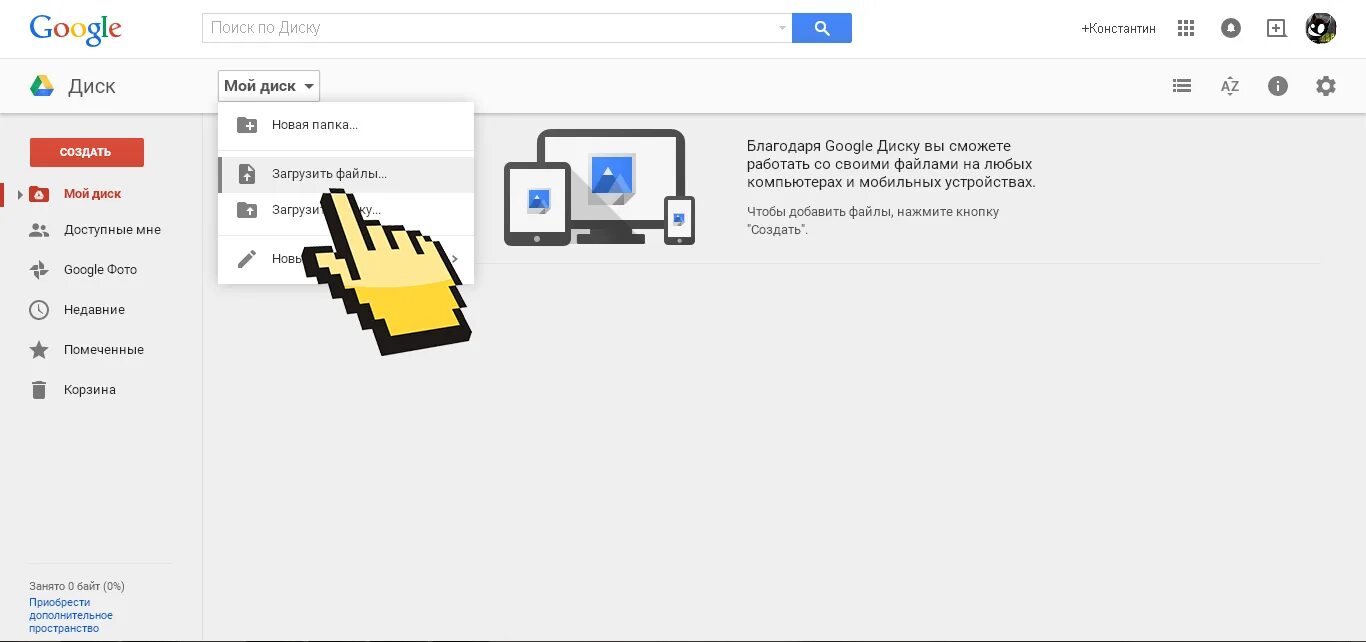
Task: Click the blue search magnifier button
Action: 822,28
